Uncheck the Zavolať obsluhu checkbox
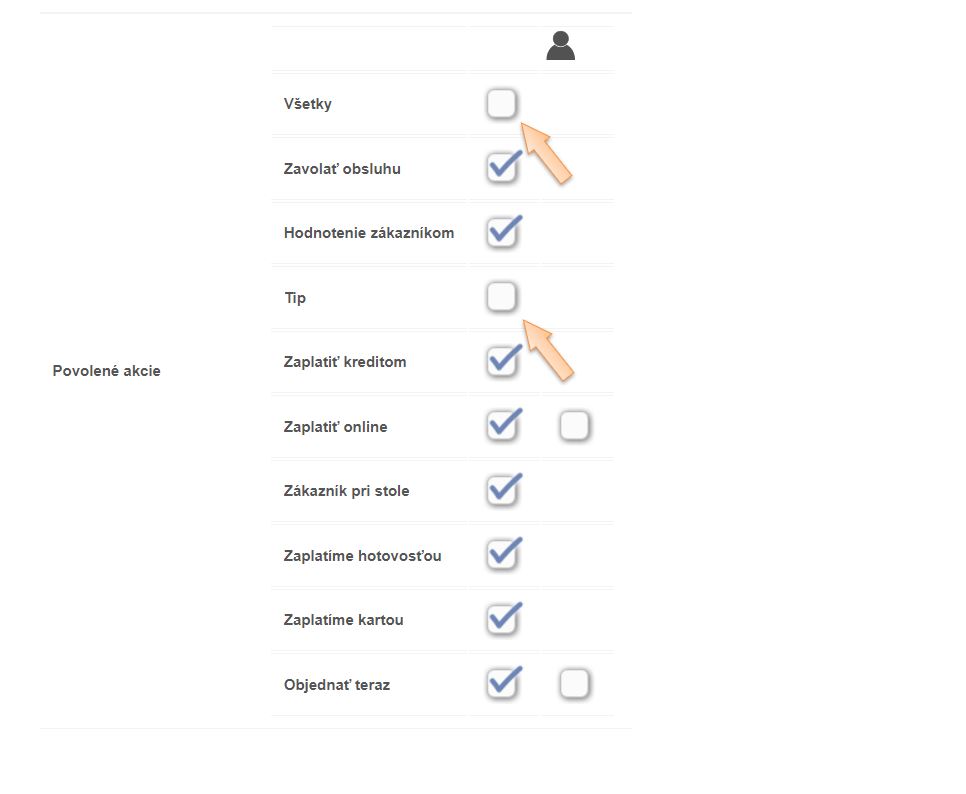The image size is (966, 794). (502, 168)
